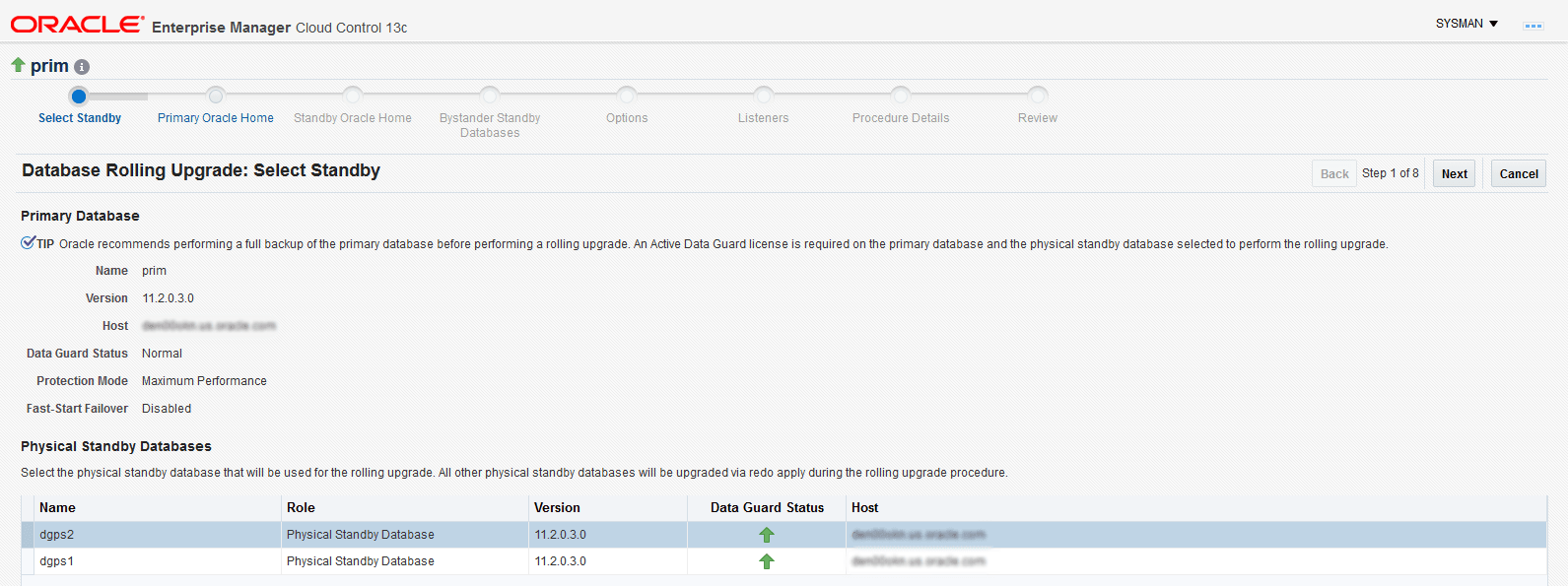Click the info icon beside prim

82,67
